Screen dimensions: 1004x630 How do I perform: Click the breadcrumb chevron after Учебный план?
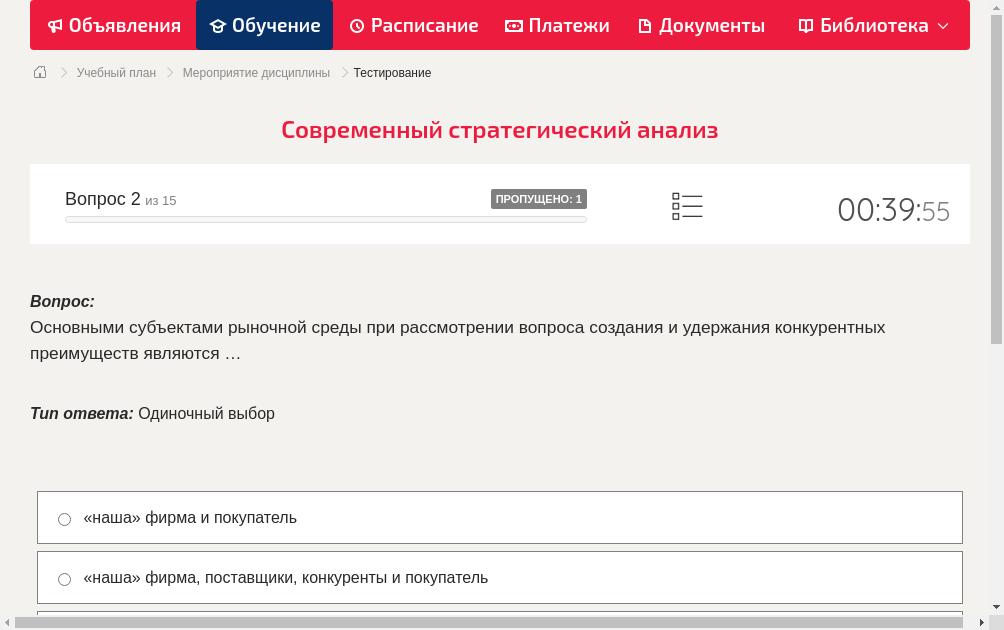click(163, 72)
